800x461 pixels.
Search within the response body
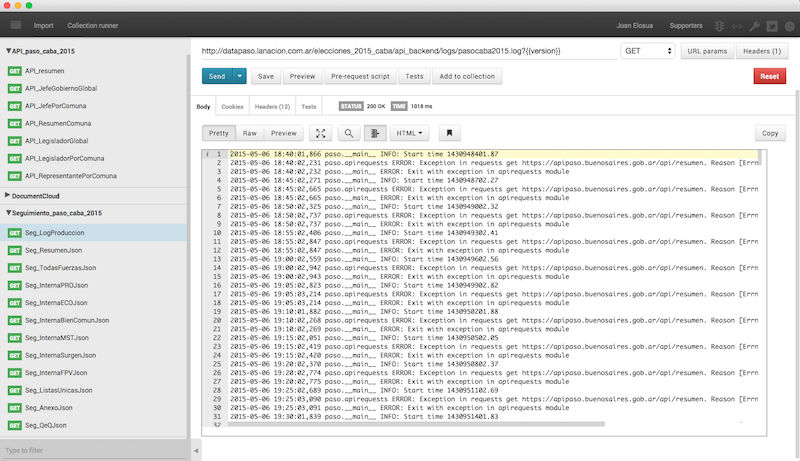click(x=348, y=133)
